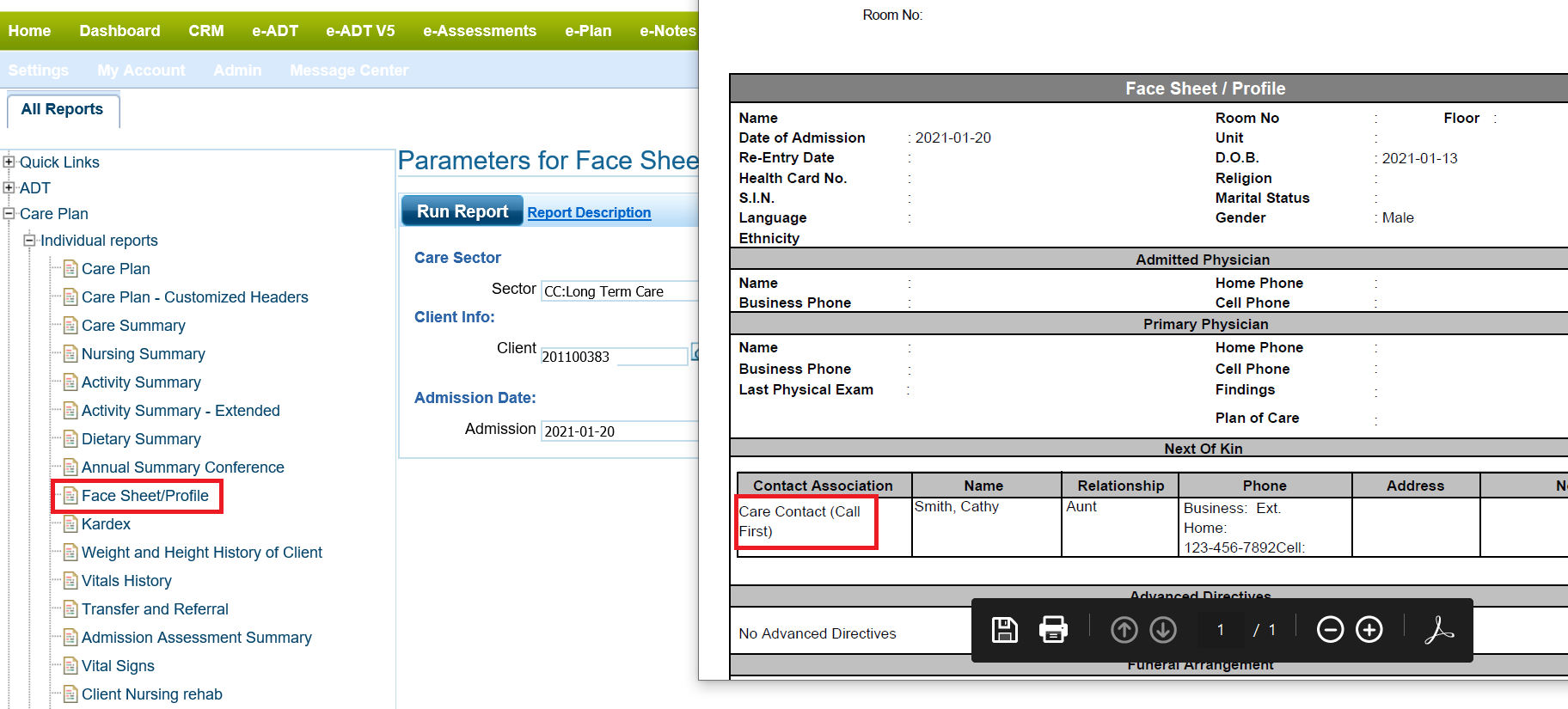Click the Dietary Summary document icon
This screenshot has height=709, width=1568.
click(70, 439)
